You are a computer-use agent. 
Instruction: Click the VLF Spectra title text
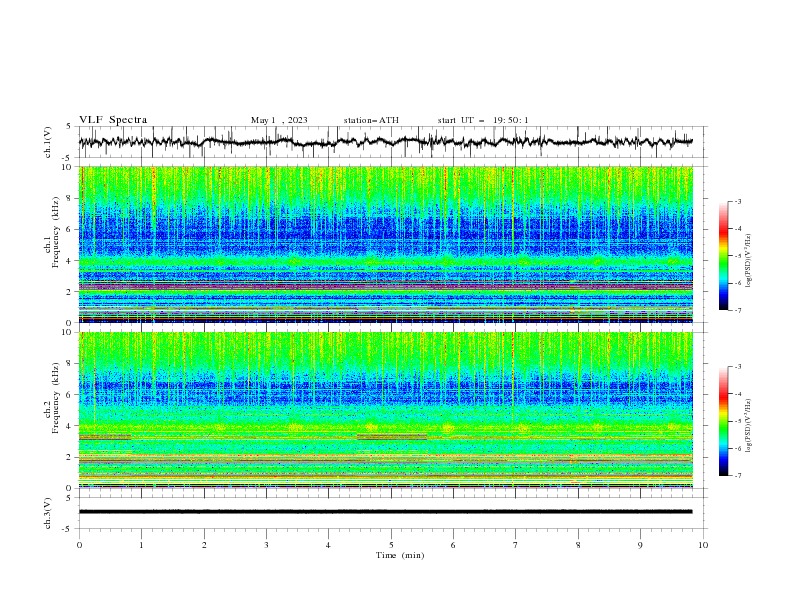click(x=113, y=120)
